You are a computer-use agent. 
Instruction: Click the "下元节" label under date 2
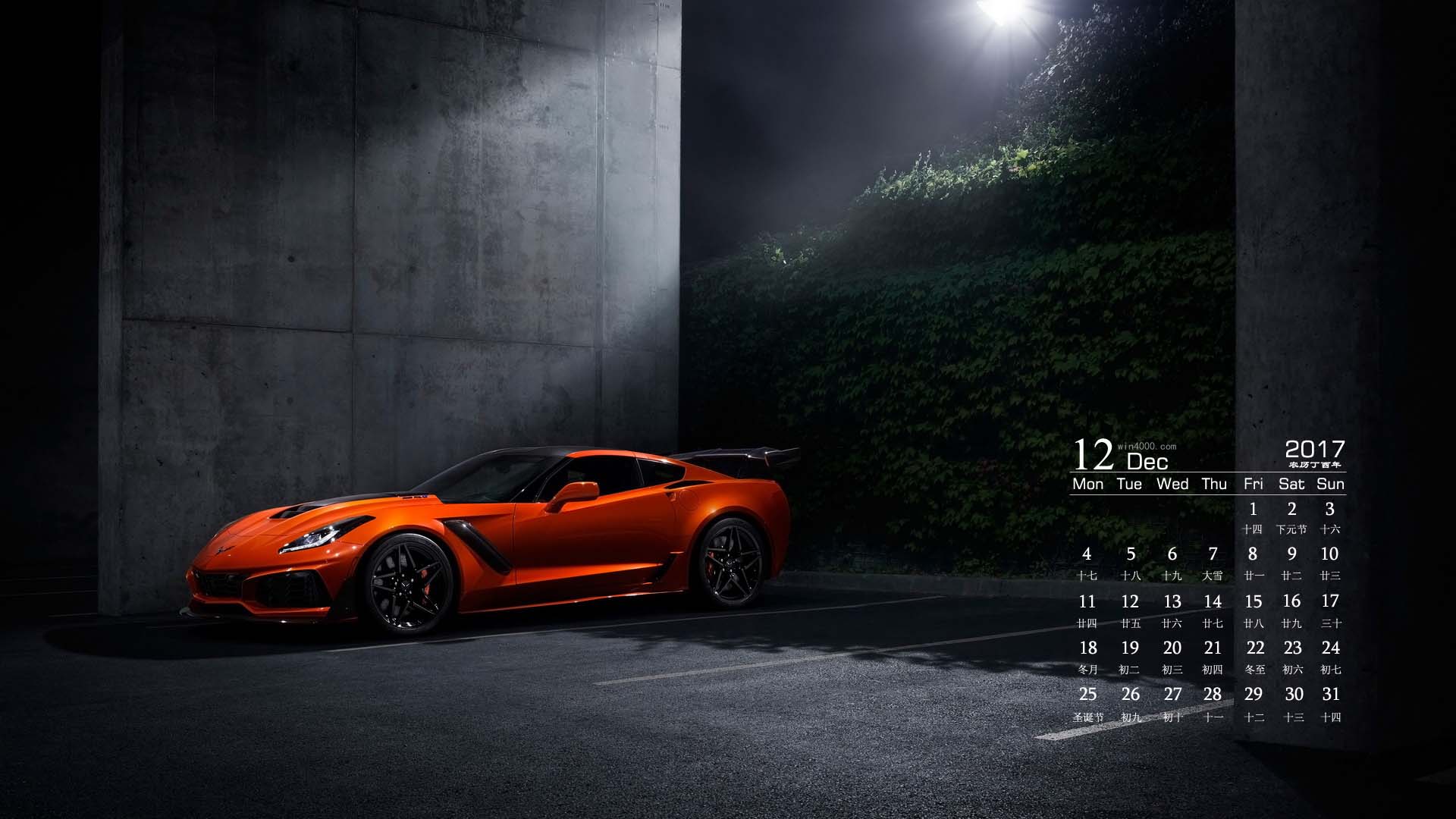coord(1291,529)
